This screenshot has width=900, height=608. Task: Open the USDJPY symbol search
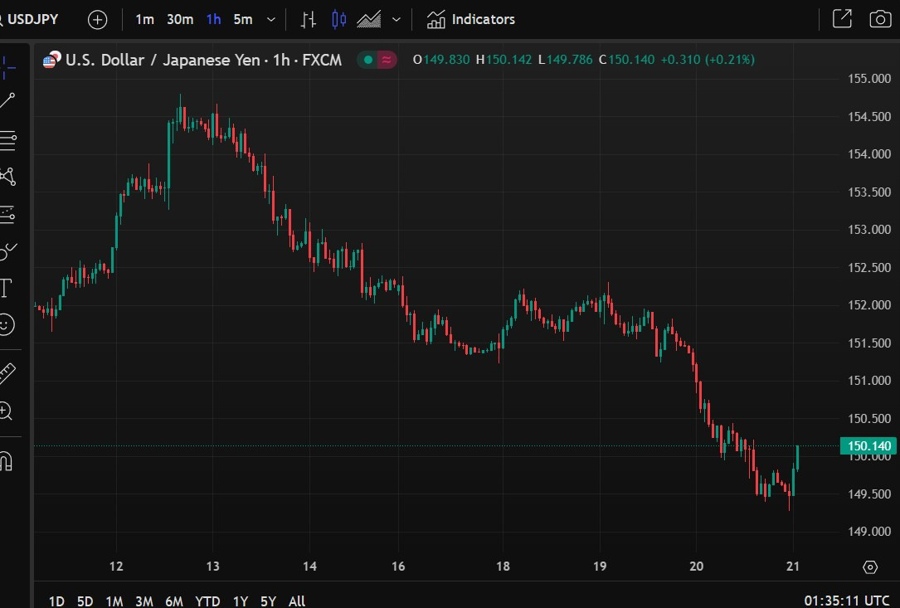35,19
